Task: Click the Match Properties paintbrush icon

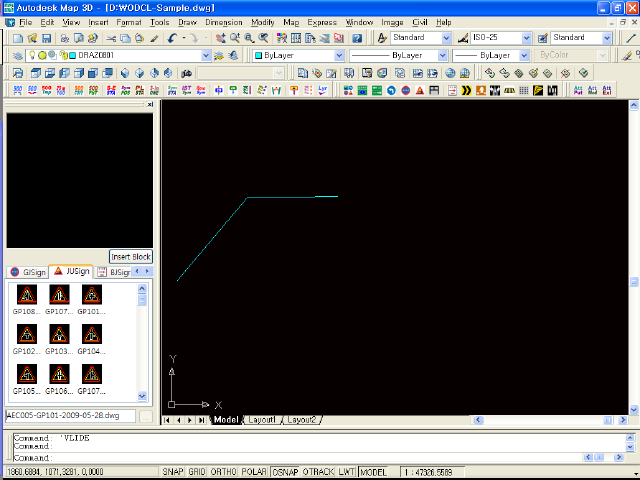Action: pos(154,38)
